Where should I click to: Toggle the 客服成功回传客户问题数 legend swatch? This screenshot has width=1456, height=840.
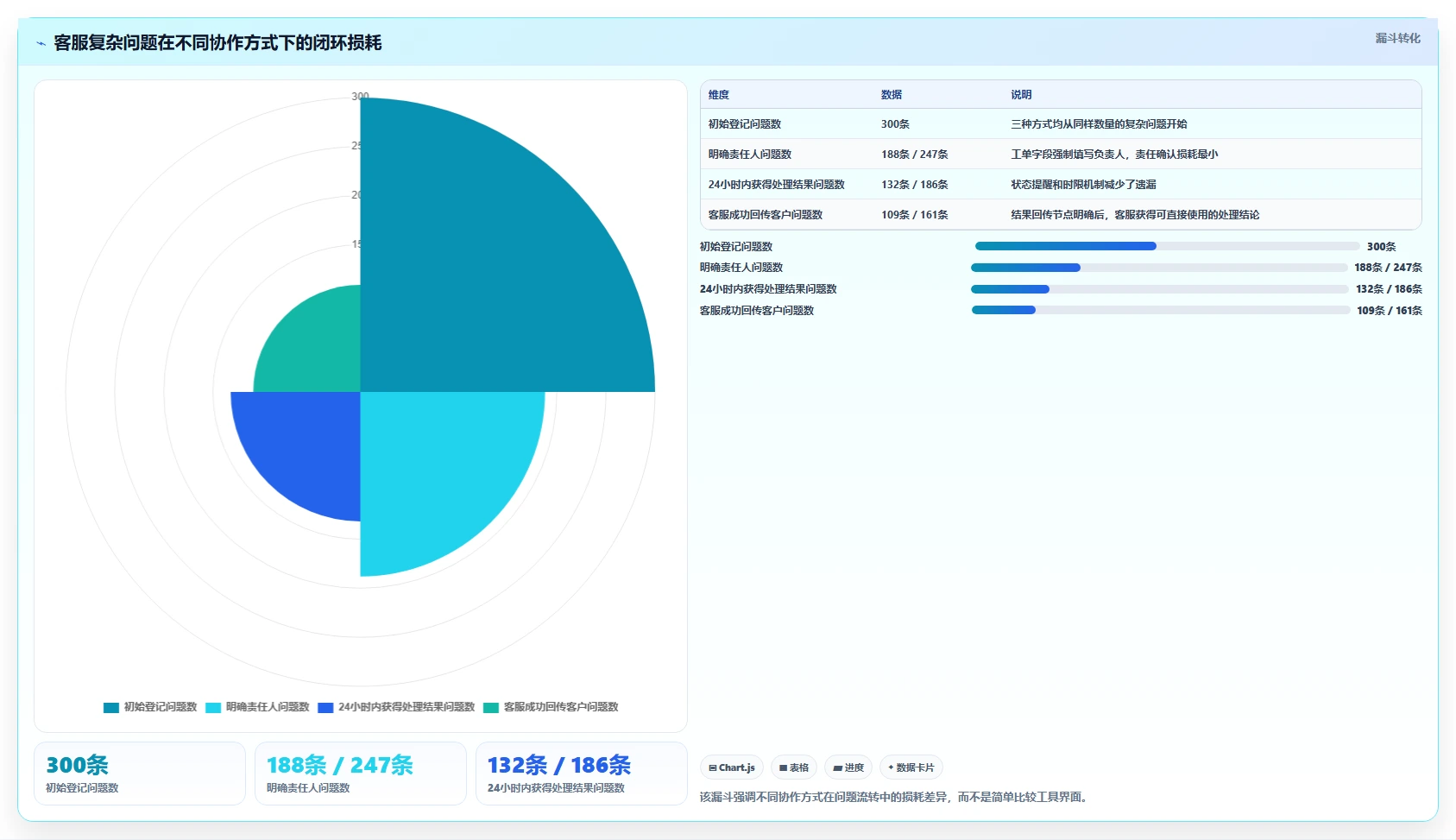point(491,707)
